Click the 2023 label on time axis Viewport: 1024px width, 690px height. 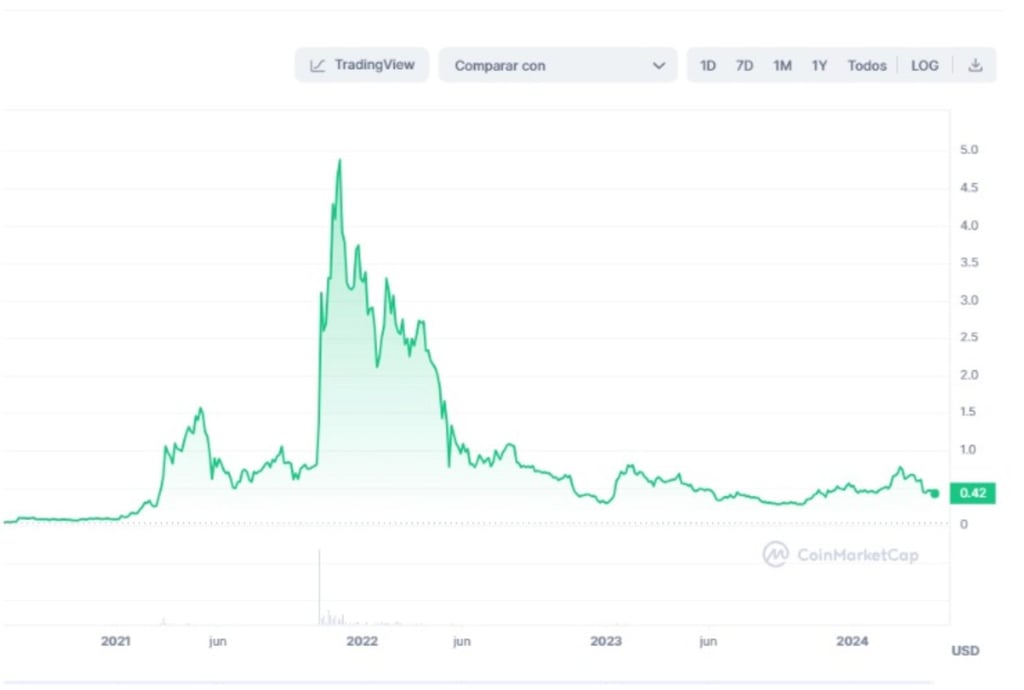point(606,641)
